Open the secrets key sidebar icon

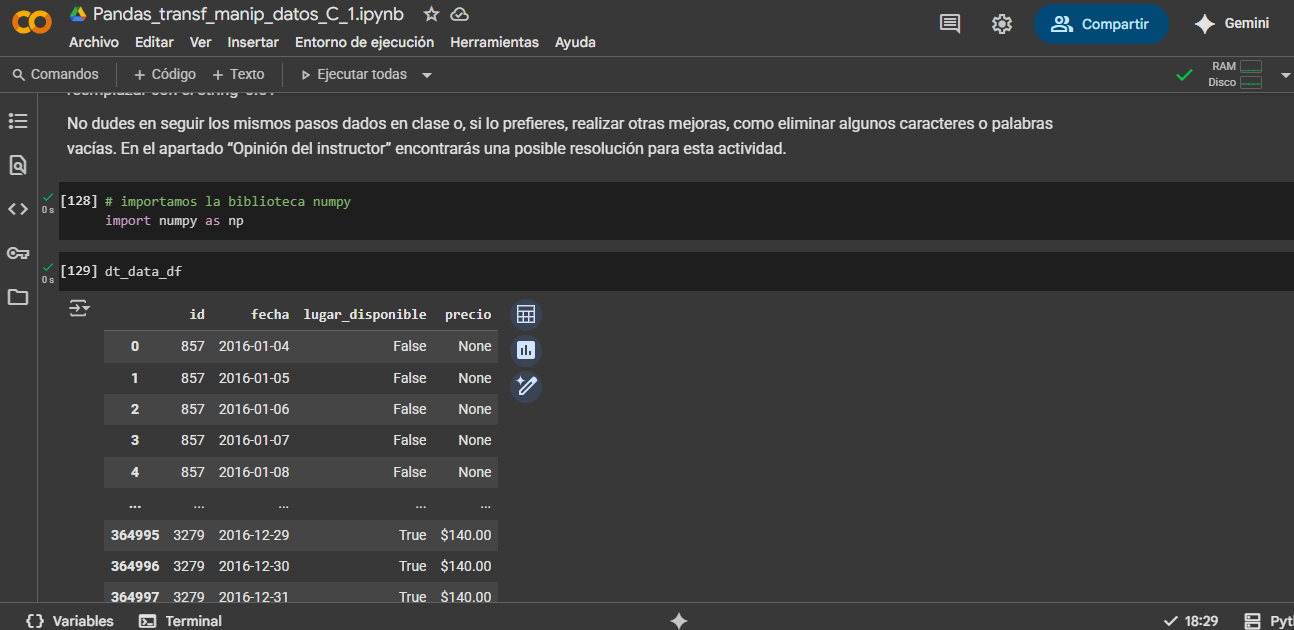(18, 253)
